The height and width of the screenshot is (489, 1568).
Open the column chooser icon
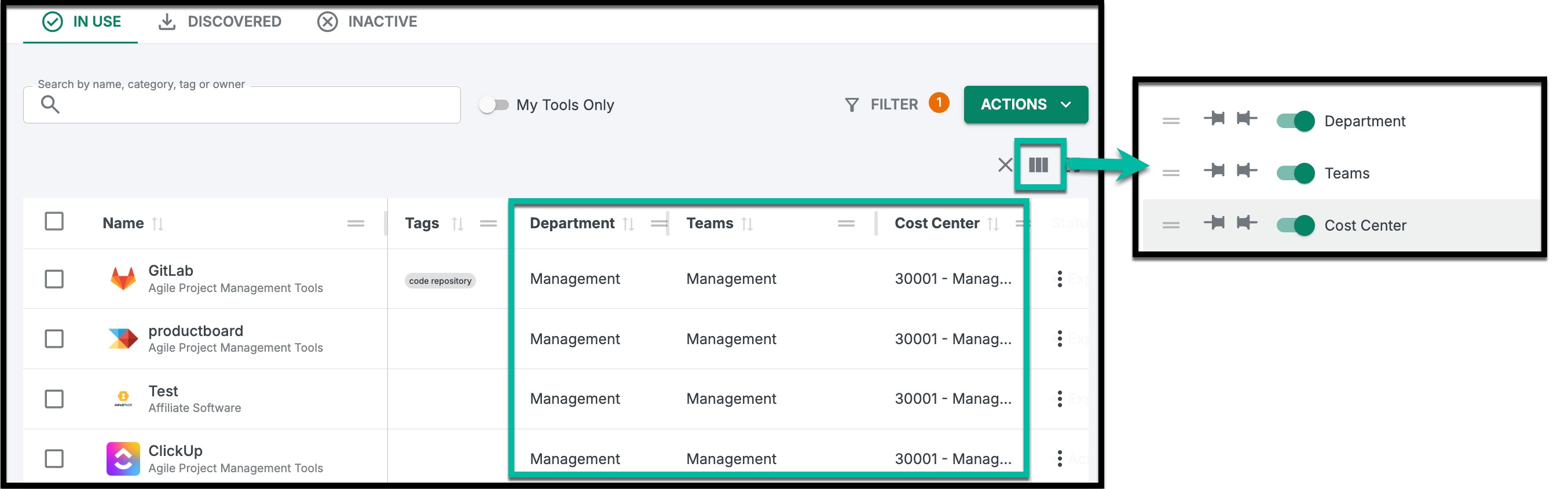click(x=1038, y=165)
